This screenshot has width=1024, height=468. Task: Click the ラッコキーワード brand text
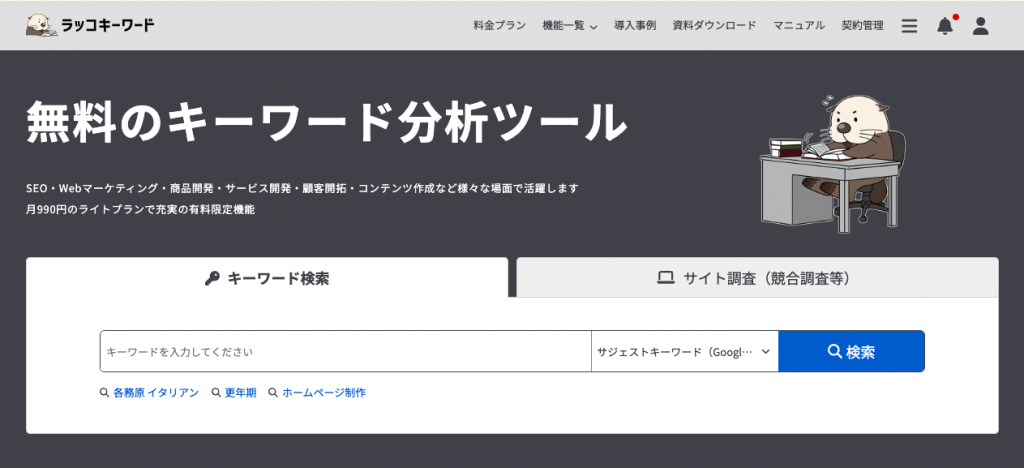coord(108,25)
